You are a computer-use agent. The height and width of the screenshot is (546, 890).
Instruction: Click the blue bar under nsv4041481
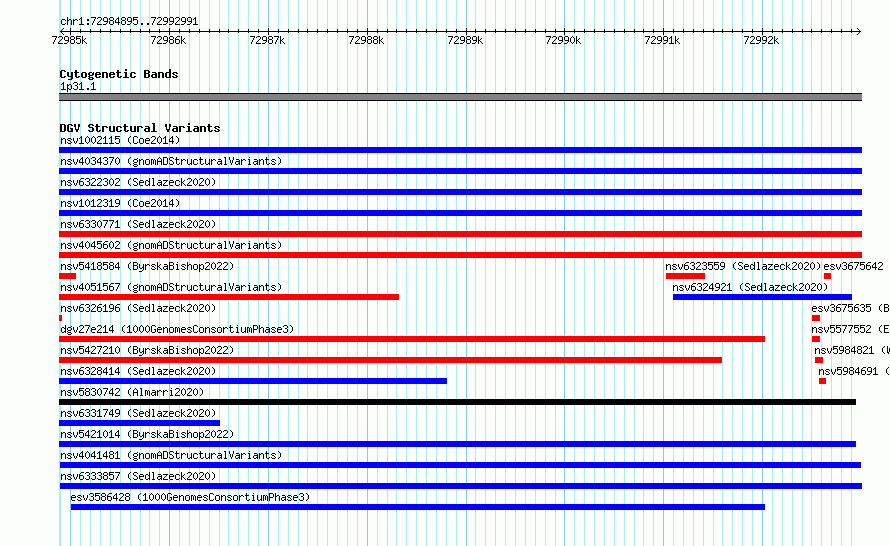[460, 465]
